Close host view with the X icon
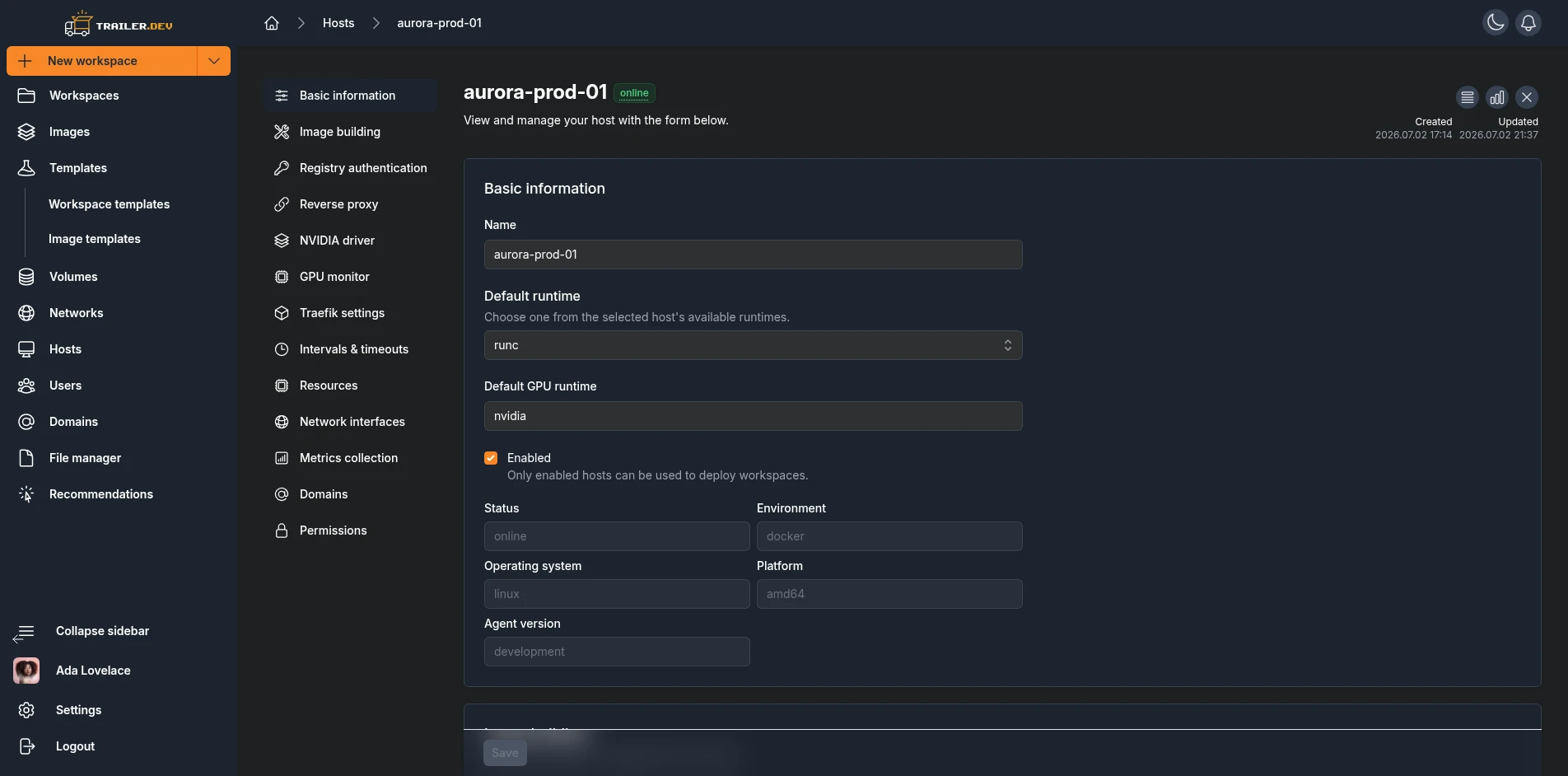Screen dimensions: 1568x776 click(x=1527, y=97)
